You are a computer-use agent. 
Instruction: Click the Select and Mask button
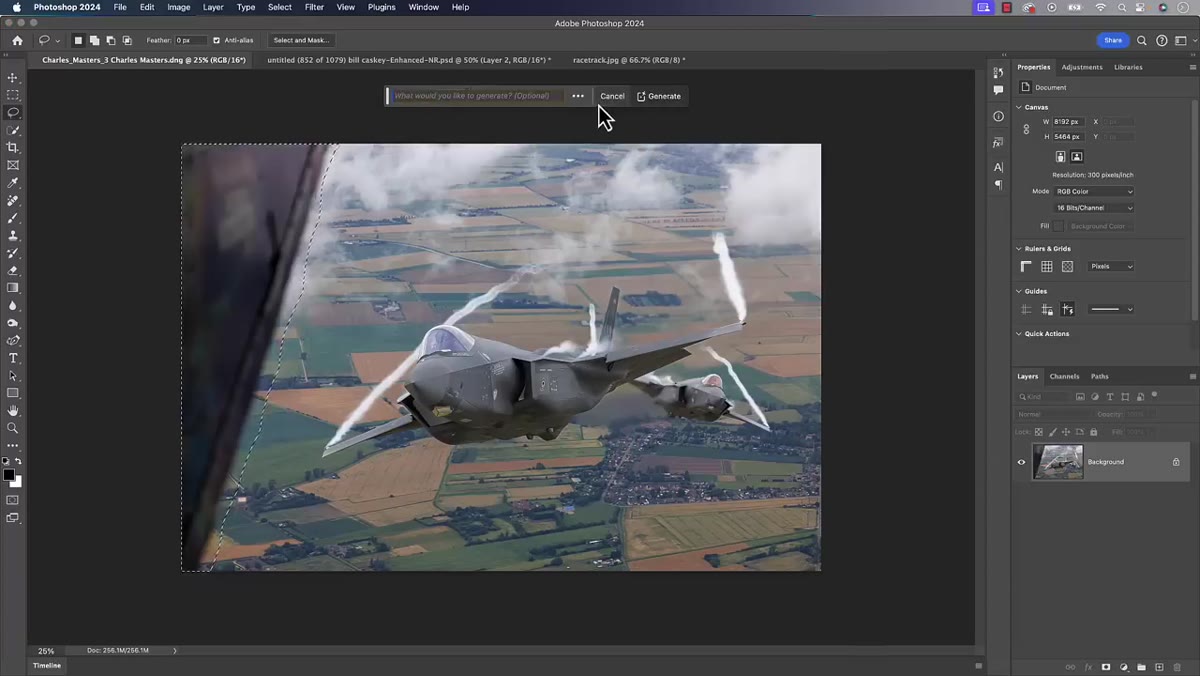[x=301, y=40]
